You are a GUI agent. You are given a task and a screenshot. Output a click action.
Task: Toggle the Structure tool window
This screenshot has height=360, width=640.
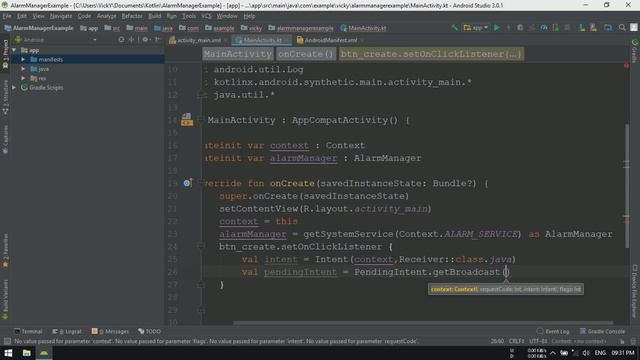pyautogui.click(x=5, y=97)
